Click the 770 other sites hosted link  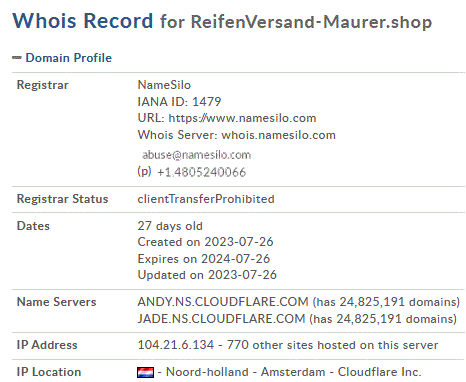[x=332, y=345]
